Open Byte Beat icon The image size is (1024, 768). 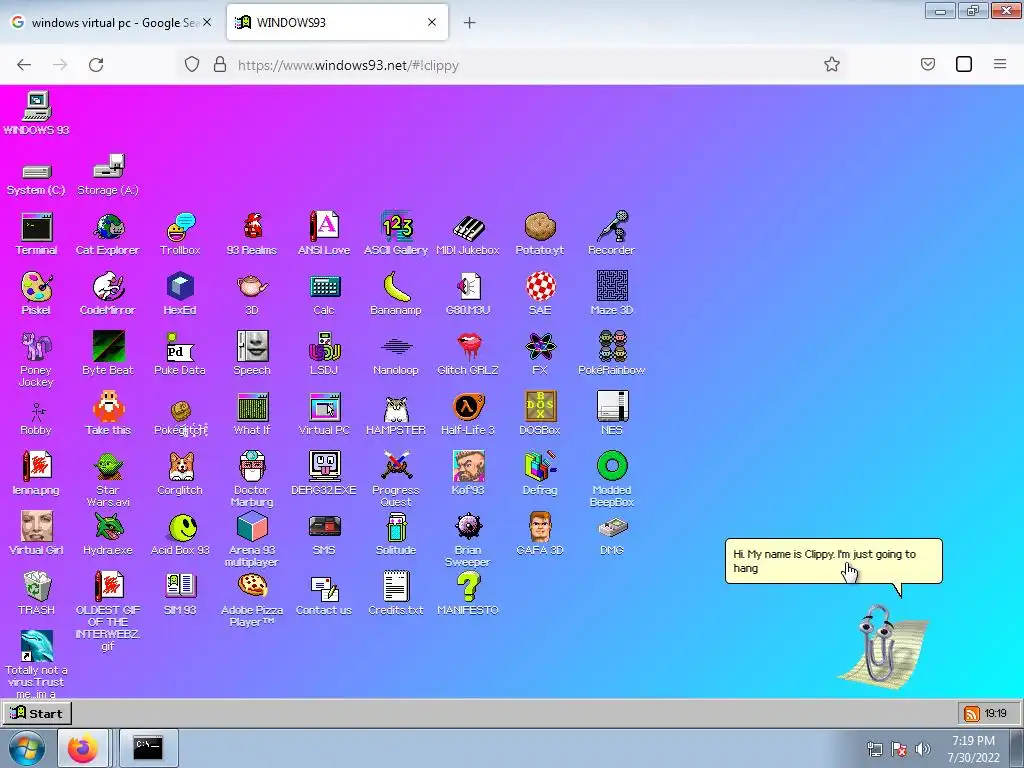coord(108,347)
